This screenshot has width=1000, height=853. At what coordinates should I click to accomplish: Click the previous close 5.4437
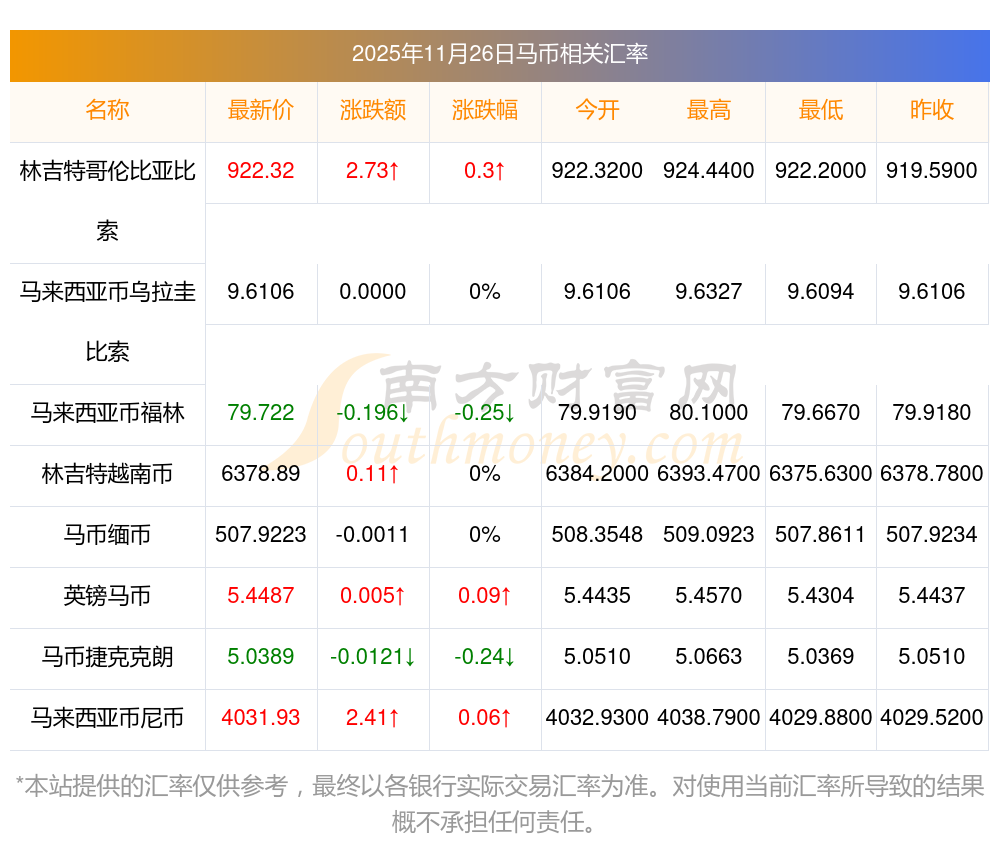coord(932,596)
